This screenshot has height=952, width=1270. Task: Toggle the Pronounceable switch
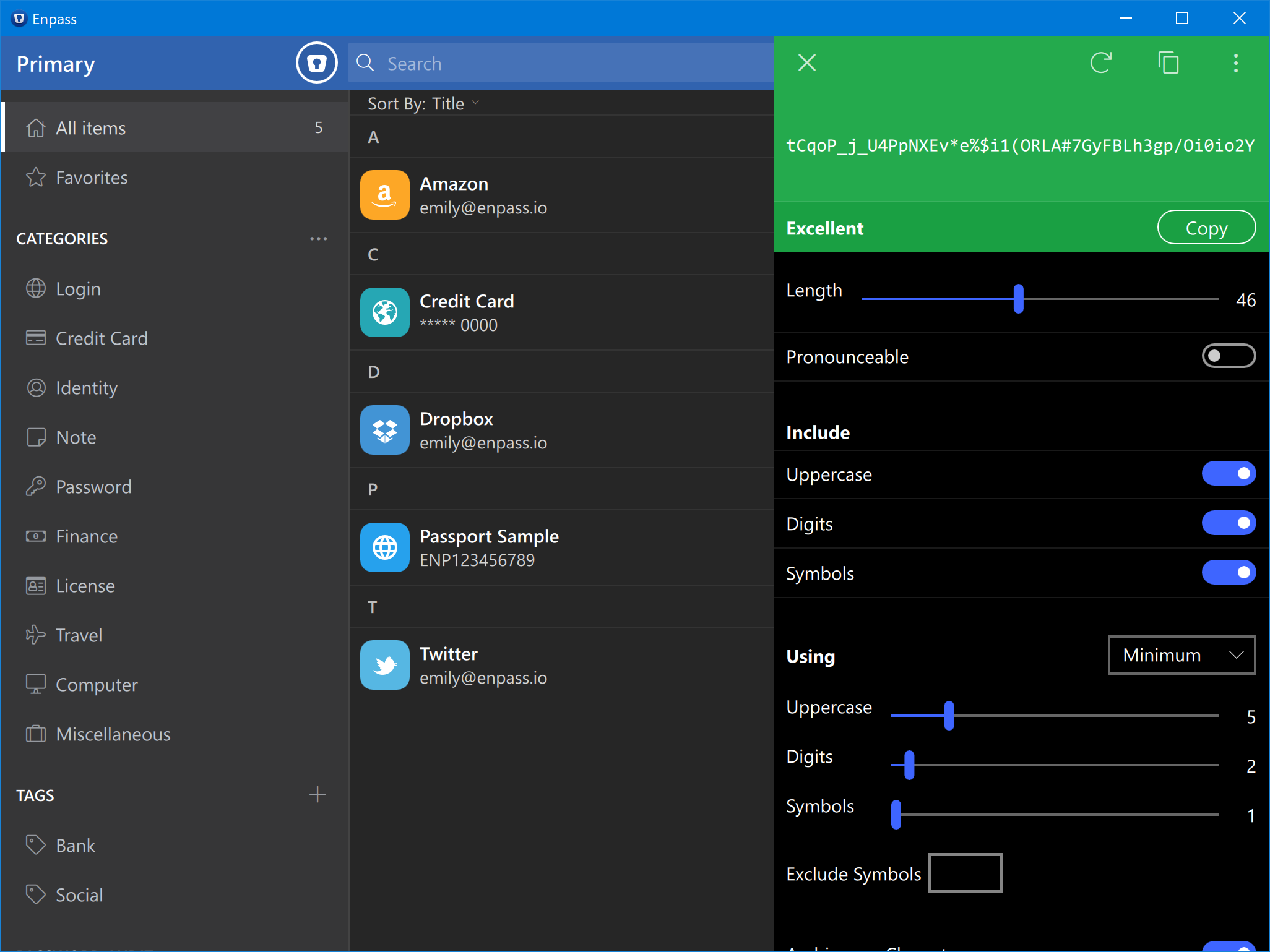[1229, 356]
